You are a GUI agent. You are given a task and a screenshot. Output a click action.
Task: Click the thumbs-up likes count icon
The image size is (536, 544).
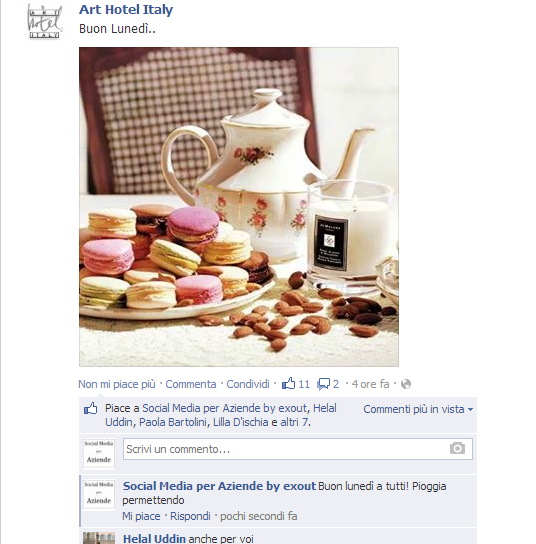[x=288, y=384]
